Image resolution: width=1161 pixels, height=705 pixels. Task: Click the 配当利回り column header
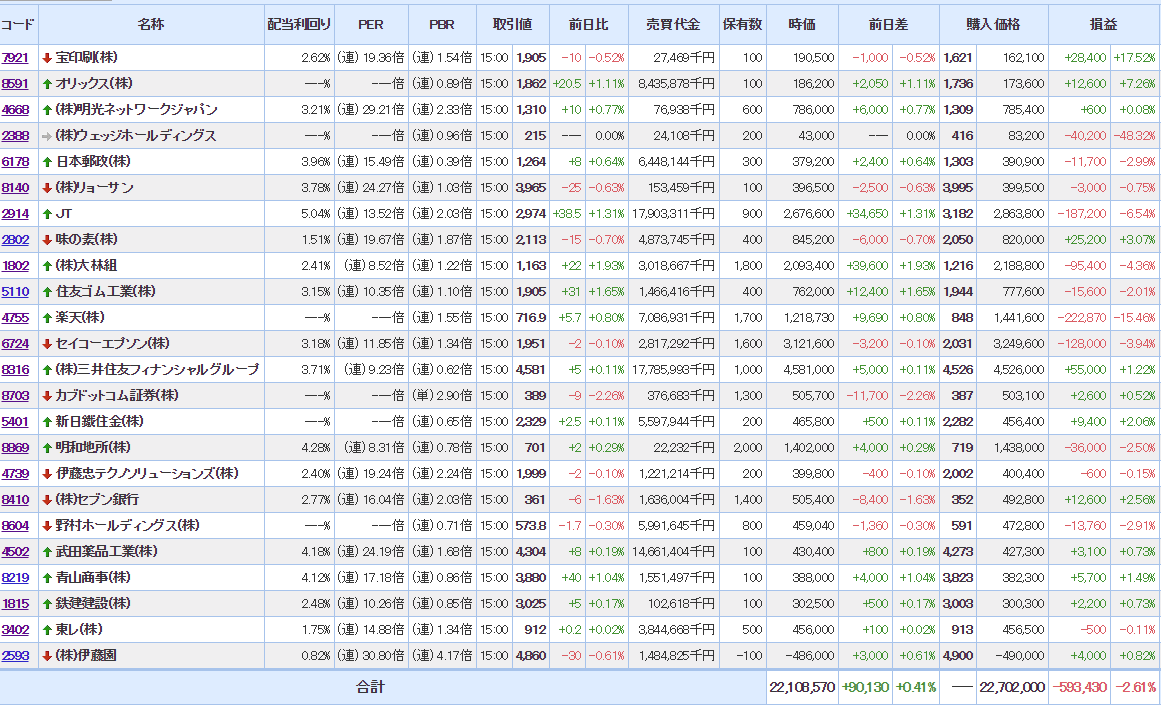[x=297, y=24]
